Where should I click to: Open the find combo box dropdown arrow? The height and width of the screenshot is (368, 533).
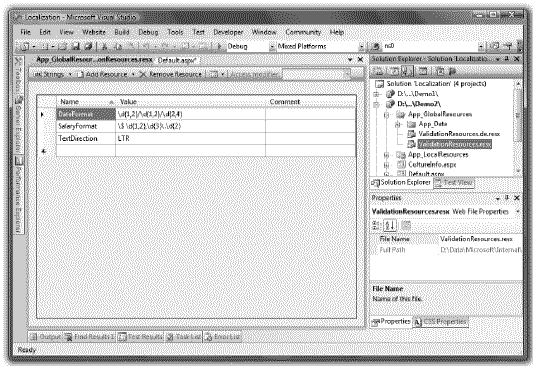tap(481, 46)
